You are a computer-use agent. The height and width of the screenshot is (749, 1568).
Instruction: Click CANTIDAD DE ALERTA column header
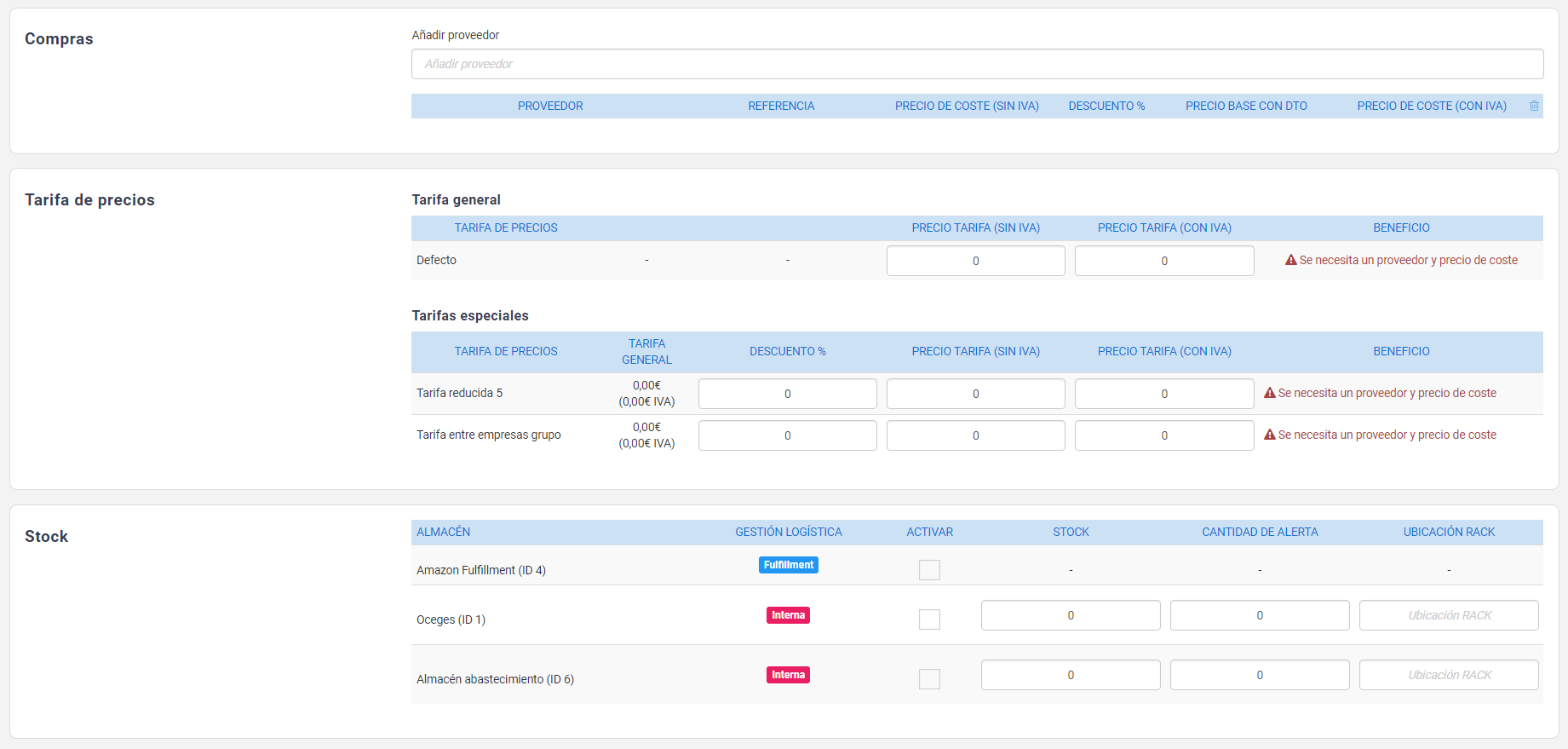tap(1260, 532)
